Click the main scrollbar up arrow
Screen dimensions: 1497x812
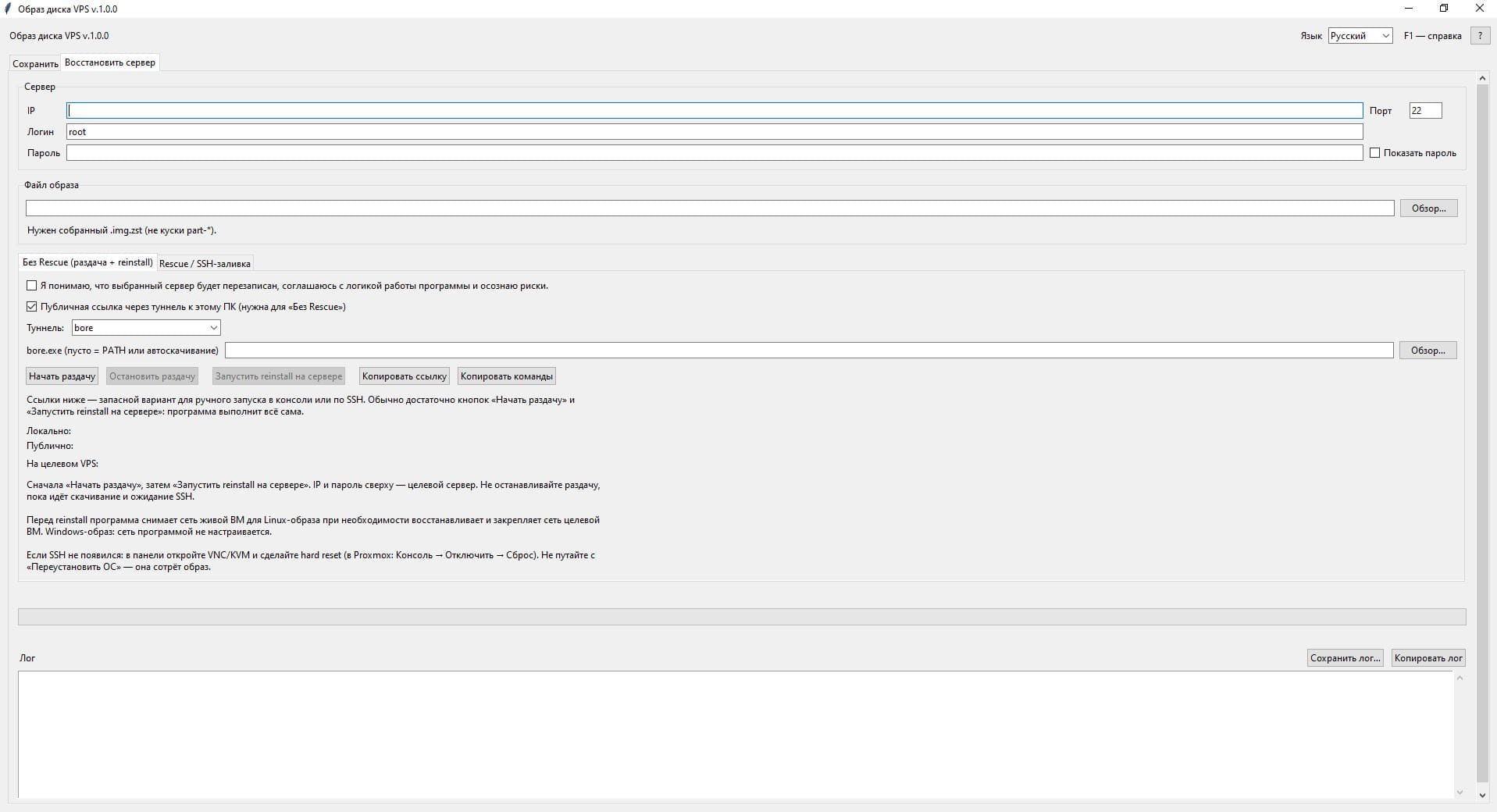tap(1483, 78)
